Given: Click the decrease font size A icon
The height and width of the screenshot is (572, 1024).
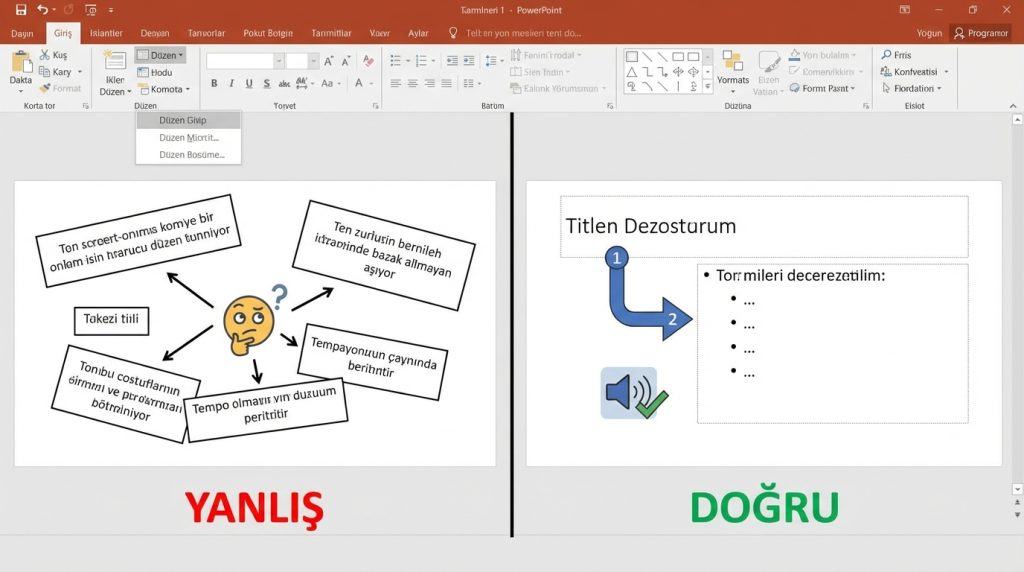Looking at the screenshot, I should pos(345,61).
